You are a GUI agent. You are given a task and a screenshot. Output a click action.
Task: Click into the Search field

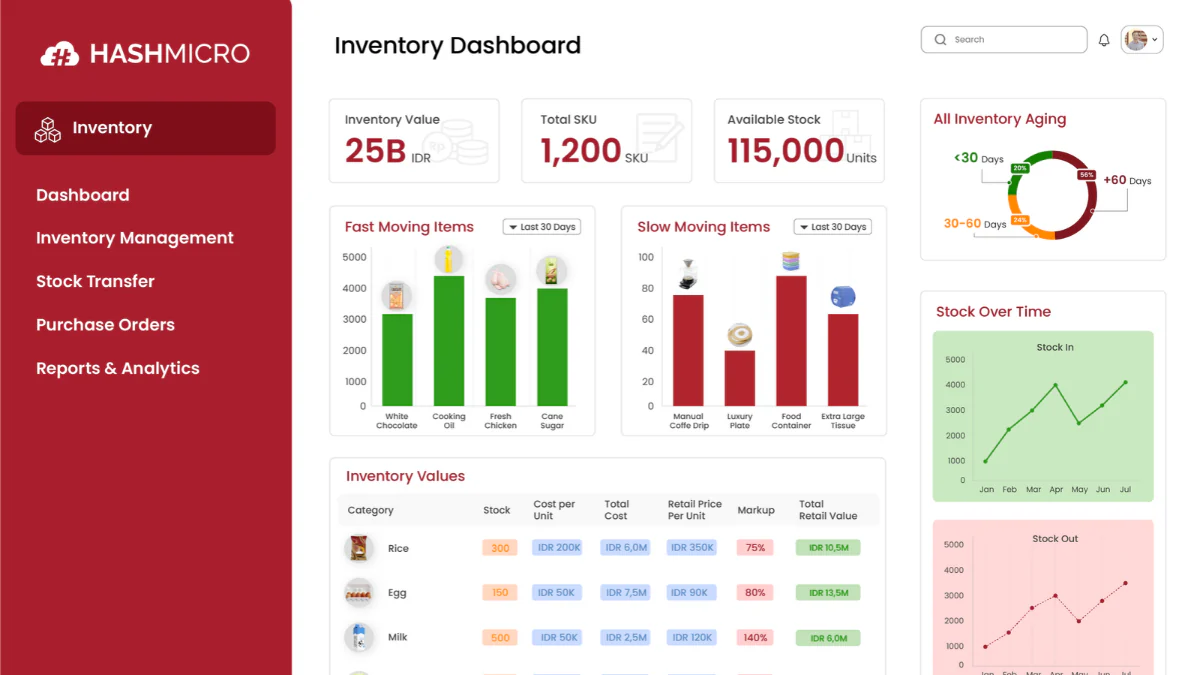(1004, 40)
